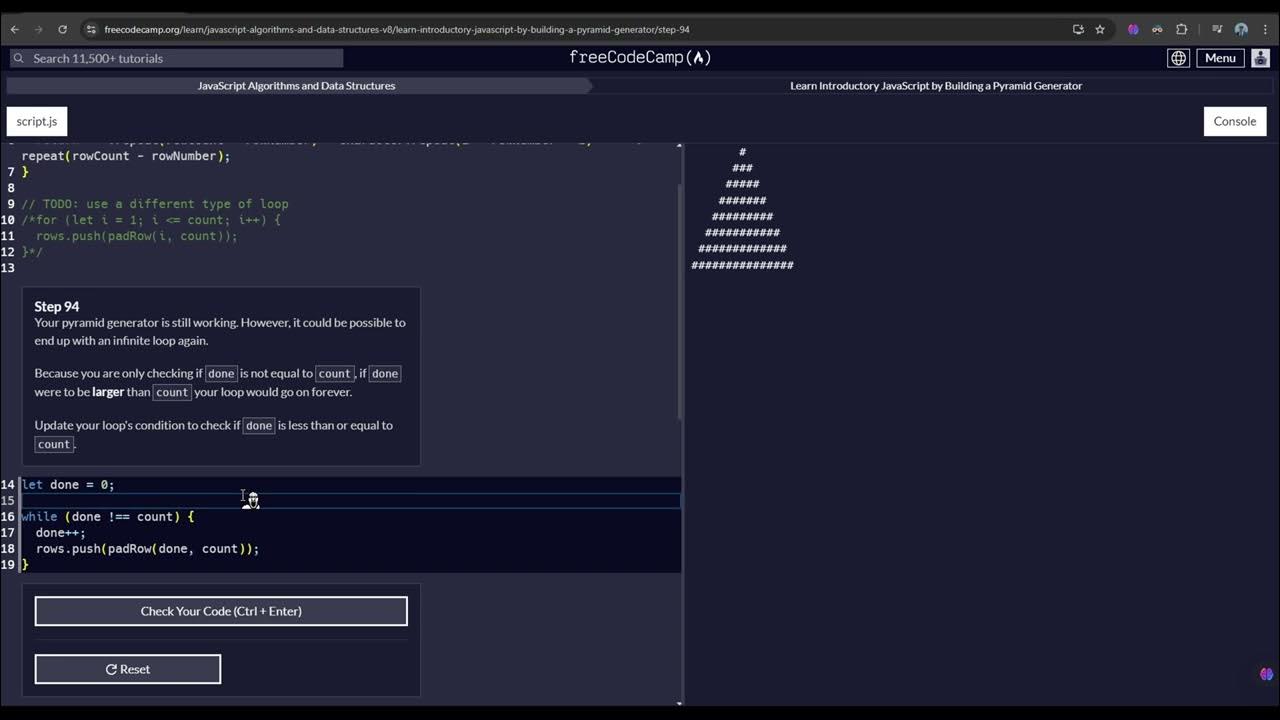Place cursor on 'let done = 0;' line
Image resolution: width=1280 pixels, height=720 pixels.
coord(68,484)
